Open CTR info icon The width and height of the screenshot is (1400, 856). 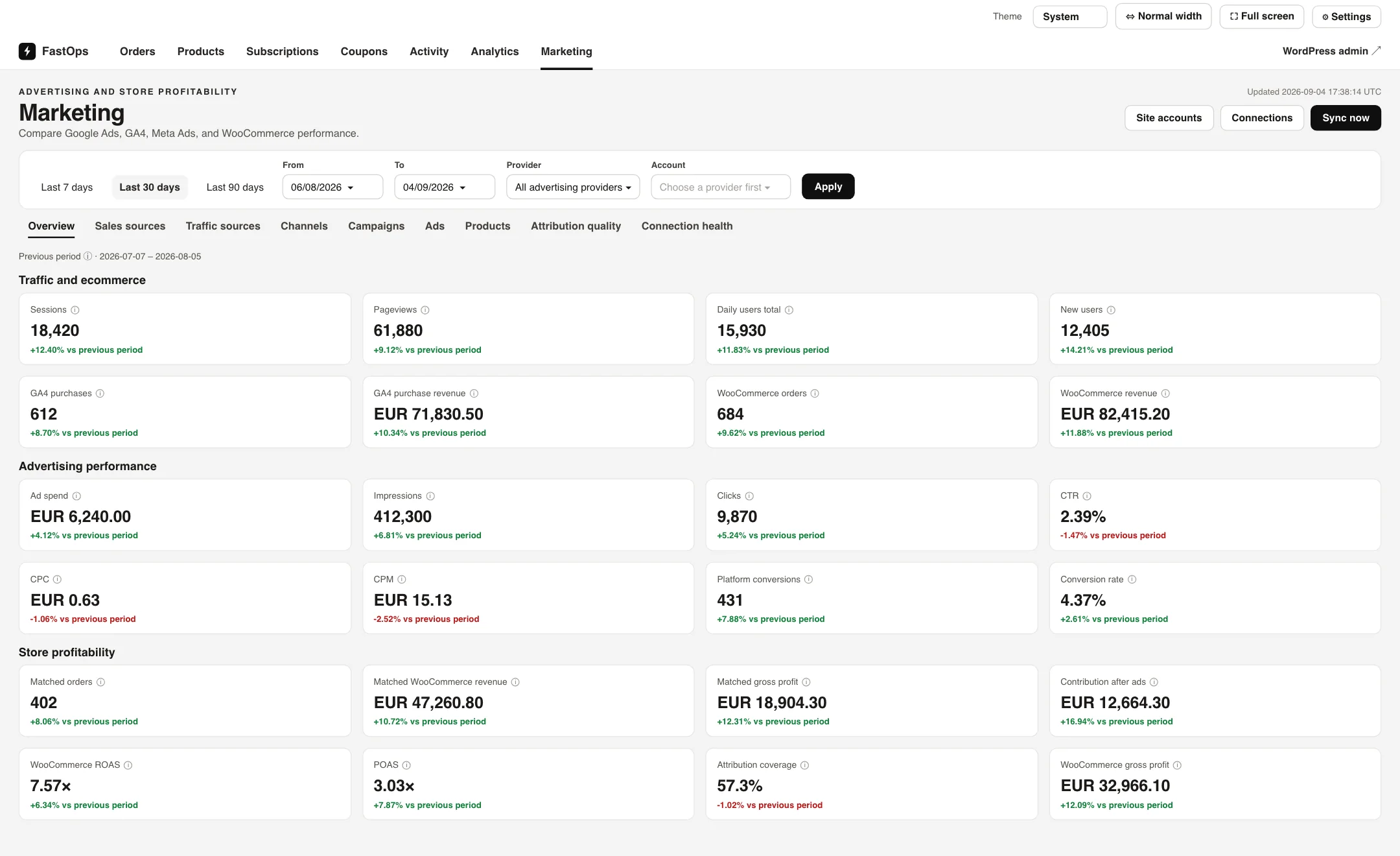coord(1087,496)
